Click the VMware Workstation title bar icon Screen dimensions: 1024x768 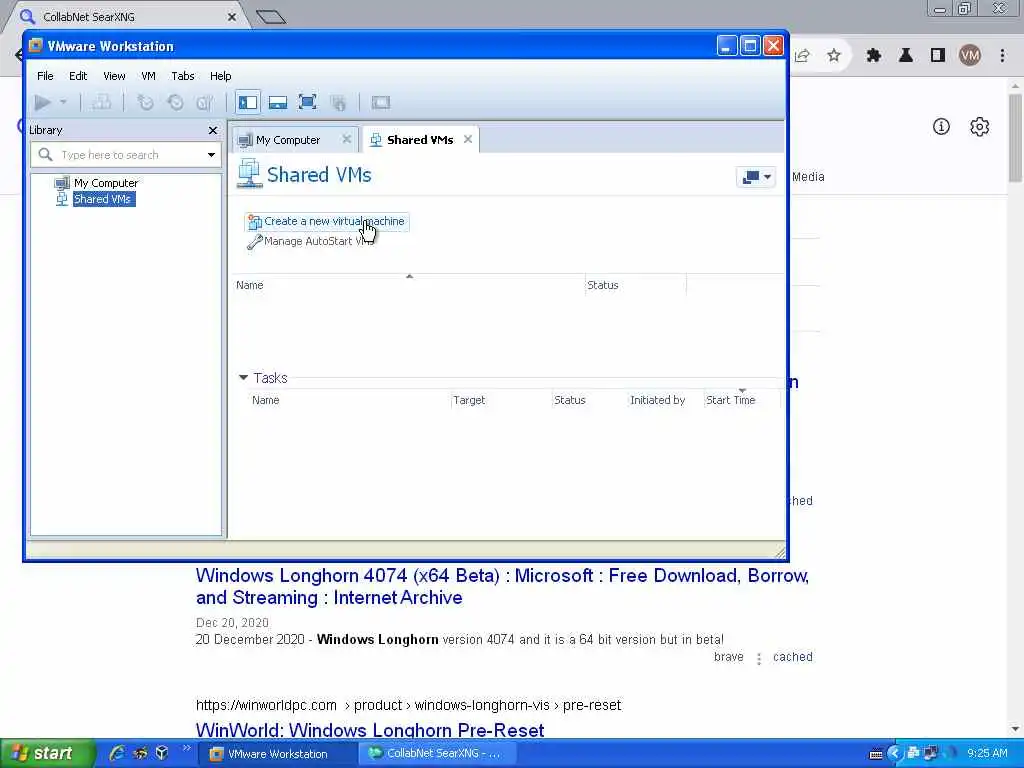36,46
